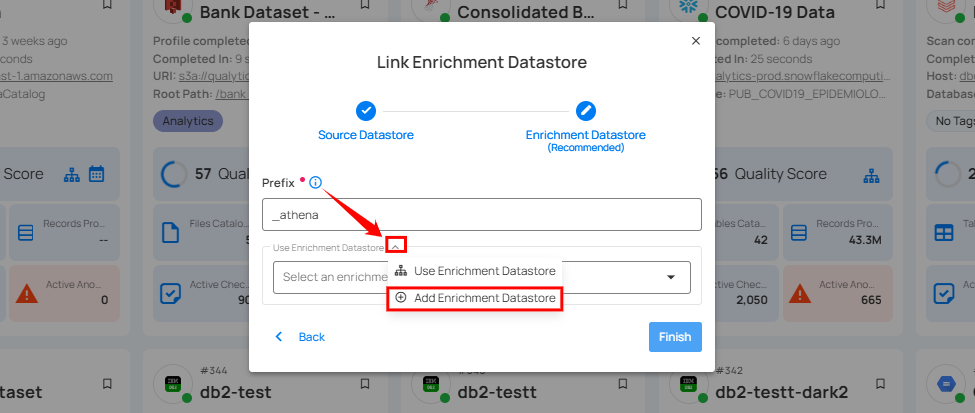Click the Enrichment Datastore (Recommended) step label
975x413 pixels.
[x=586, y=141]
